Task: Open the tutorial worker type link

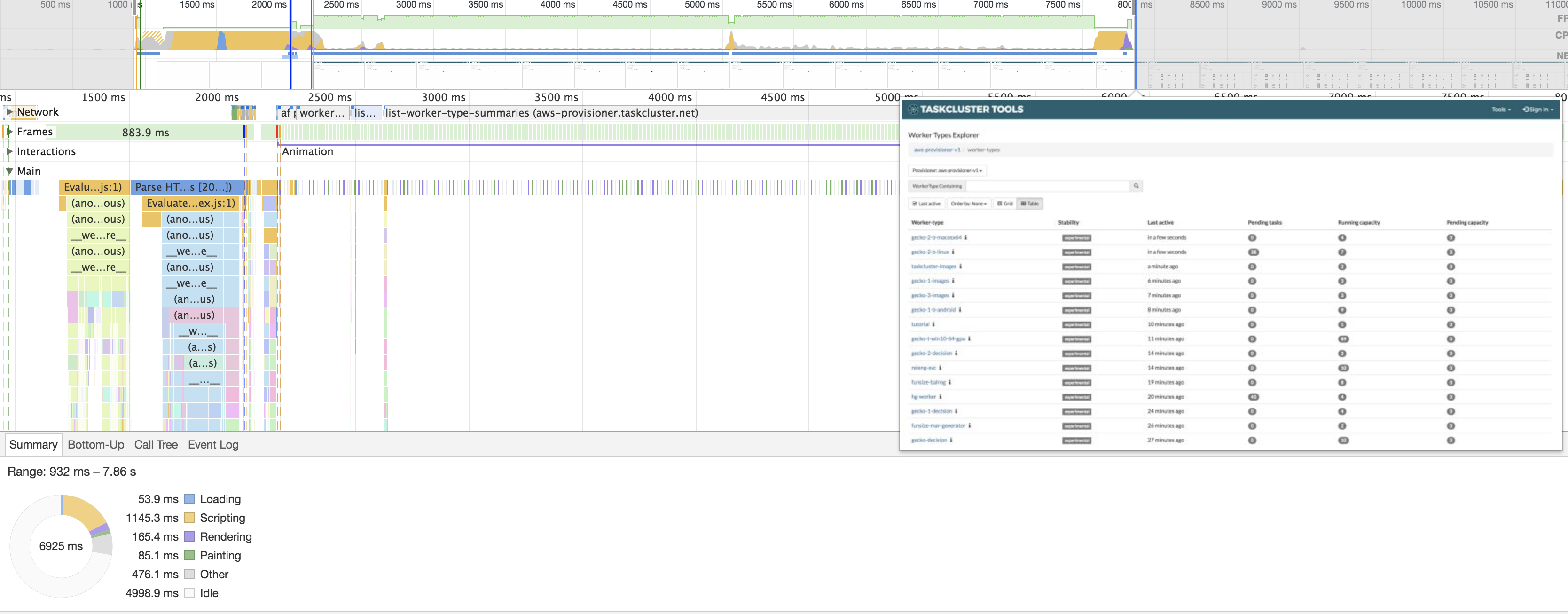Action: [x=920, y=325]
